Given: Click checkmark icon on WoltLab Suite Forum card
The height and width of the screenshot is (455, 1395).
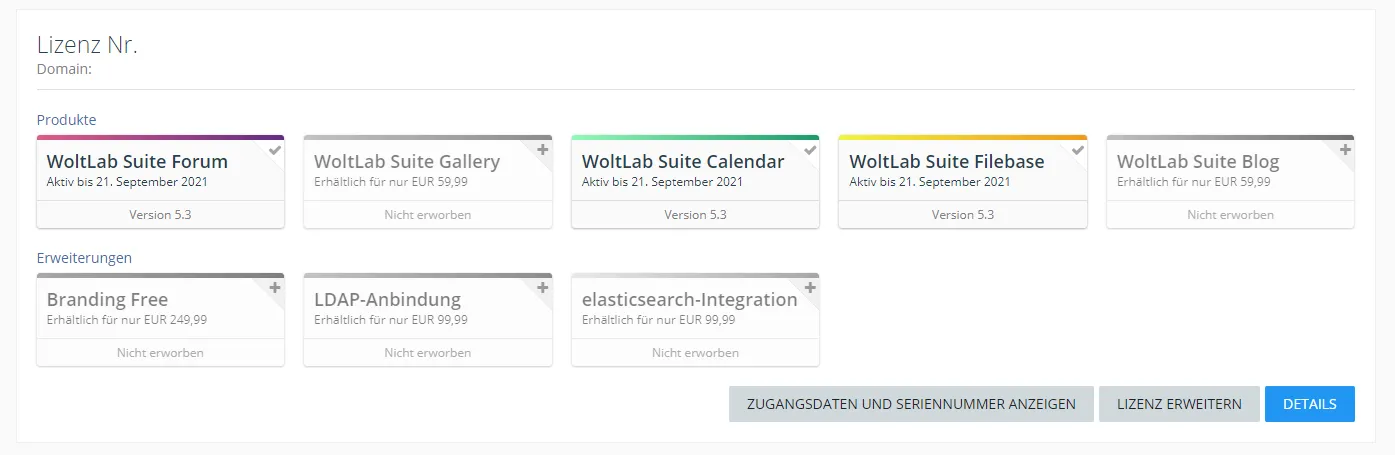Looking at the screenshot, I should [x=275, y=149].
